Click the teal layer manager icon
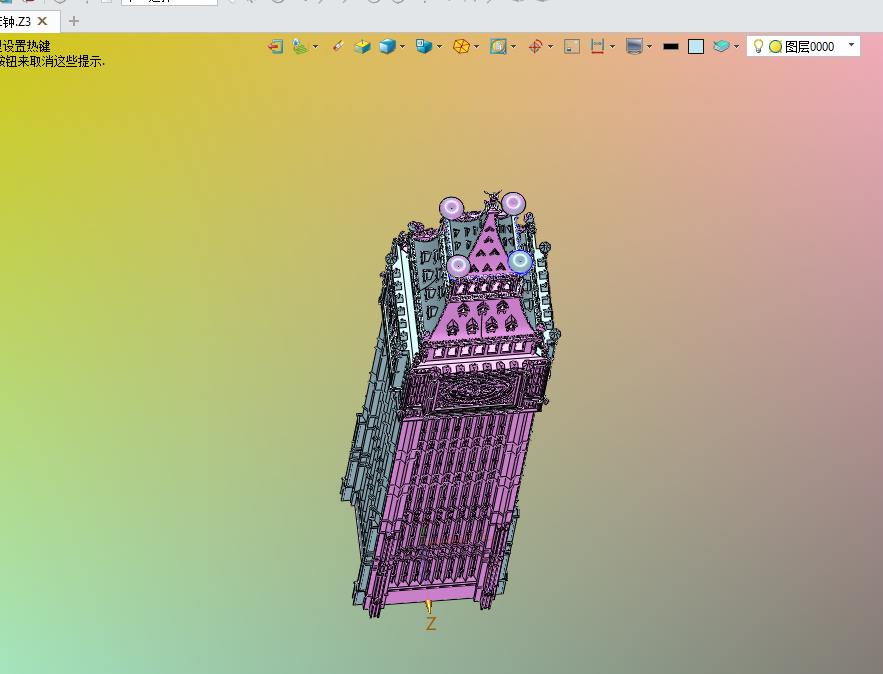 point(721,46)
